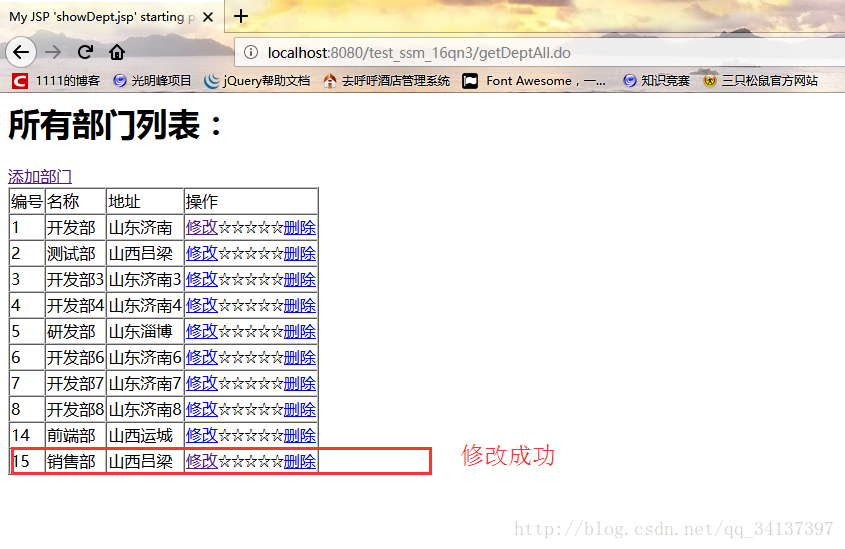Click the ID cell showing 15
Image resolution: width=845 pixels, height=549 pixels.
pyautogui.click(x=27, y=461)
